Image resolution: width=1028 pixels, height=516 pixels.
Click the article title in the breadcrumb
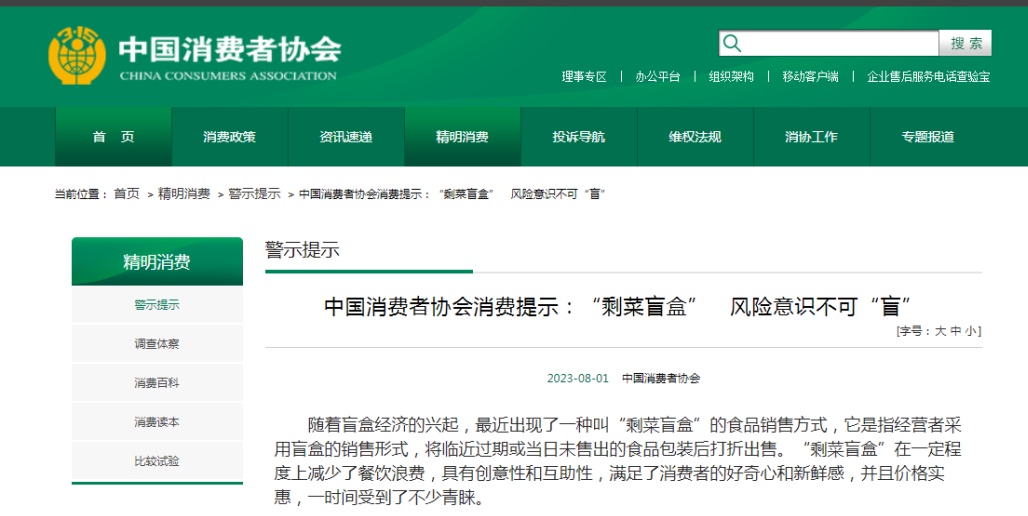click(452, 193)
